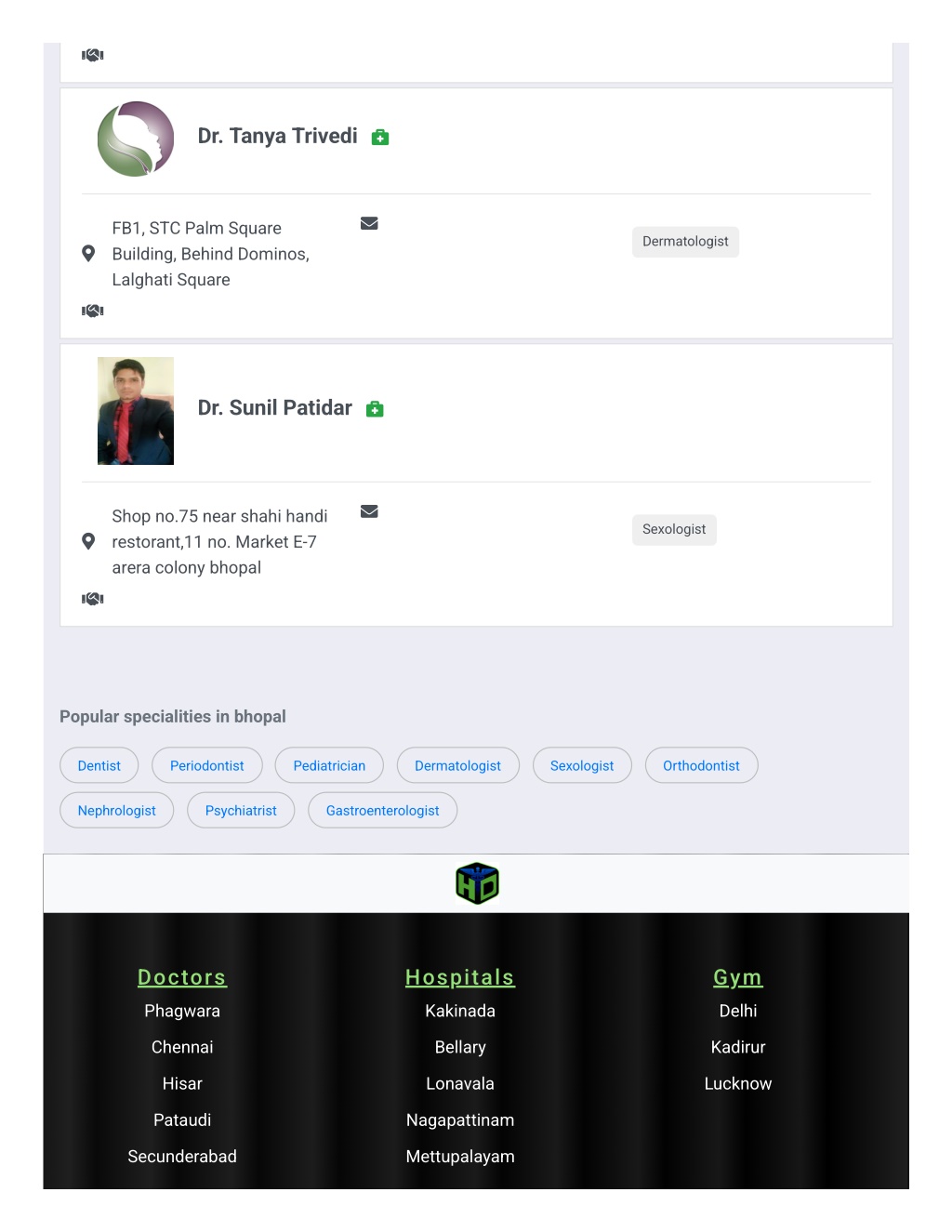
Task: Open the Doctors footer heading link
Action: pyautogui.click(x=182, y=977)
